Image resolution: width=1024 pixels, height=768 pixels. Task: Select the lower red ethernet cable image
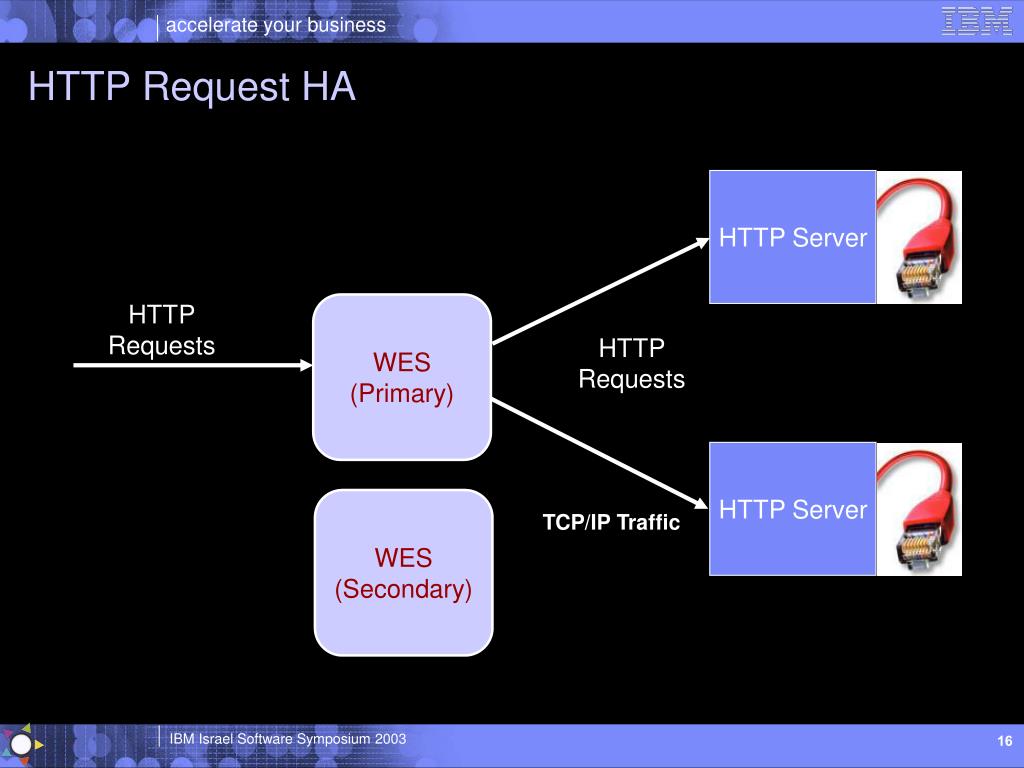point(919,509)
